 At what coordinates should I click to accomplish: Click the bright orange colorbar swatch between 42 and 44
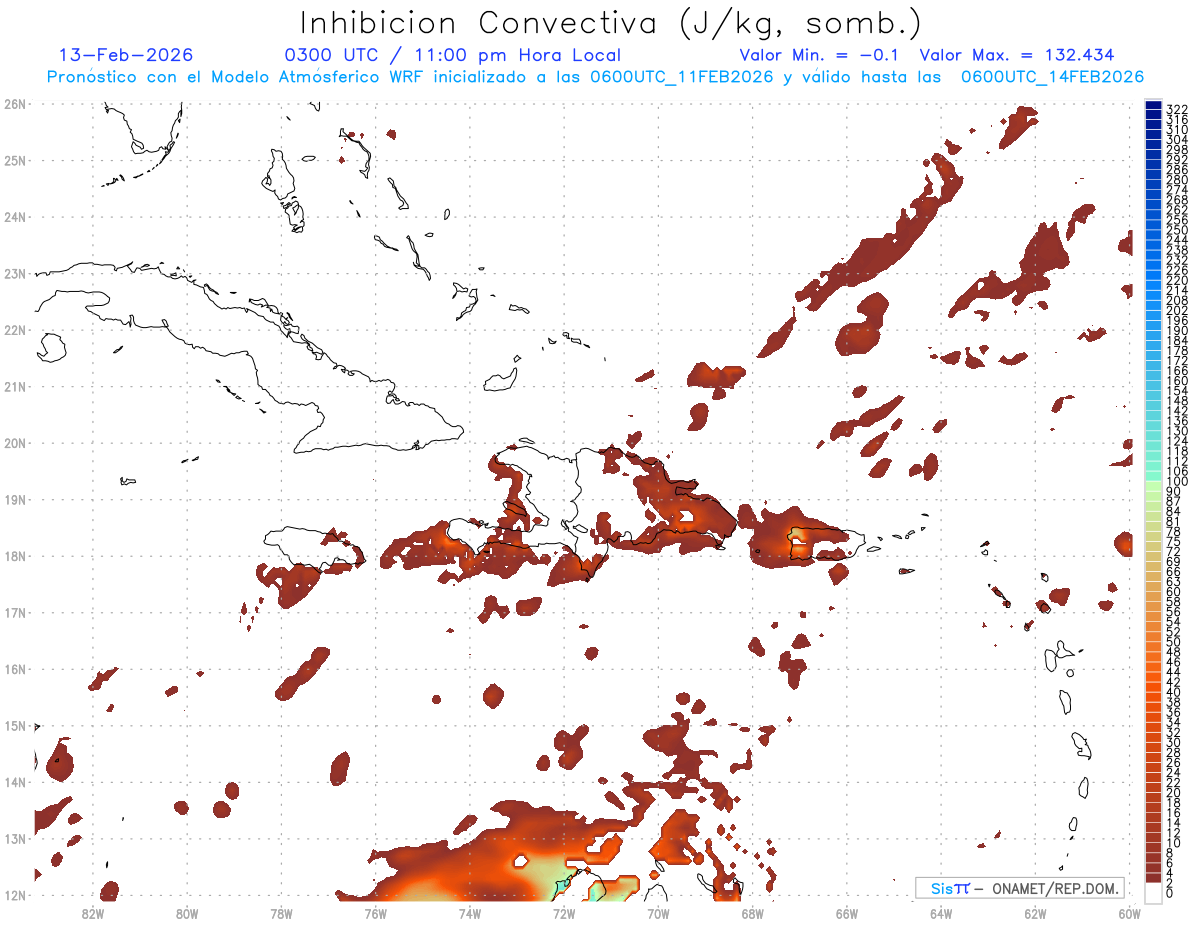1153,677
